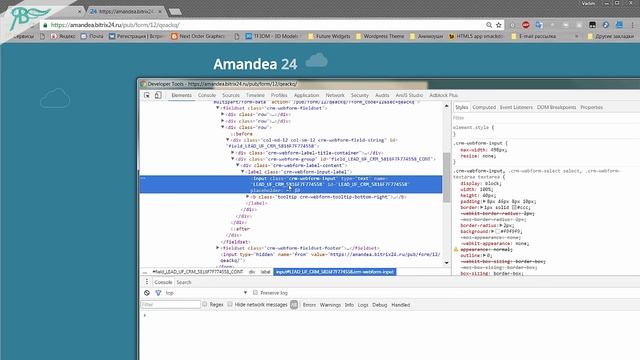Toggle the device toolbar icon
The height and width of the screenshot is (360, 640).
(158, 95)
